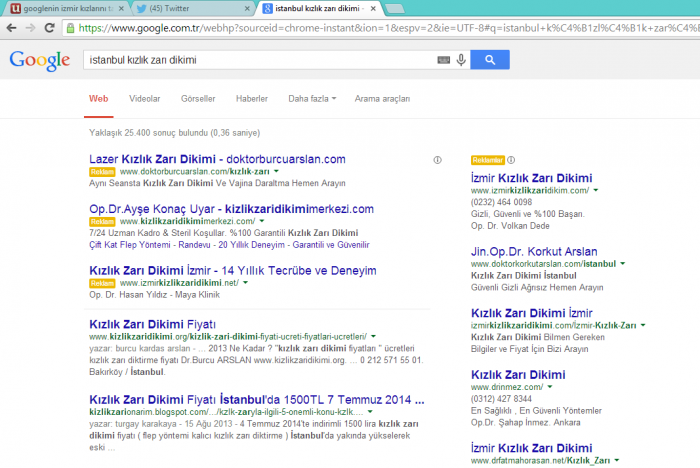
Task: Click text Op. Dr. Hasan Yıldız - Maya Klinik
Action: [154, 295]
